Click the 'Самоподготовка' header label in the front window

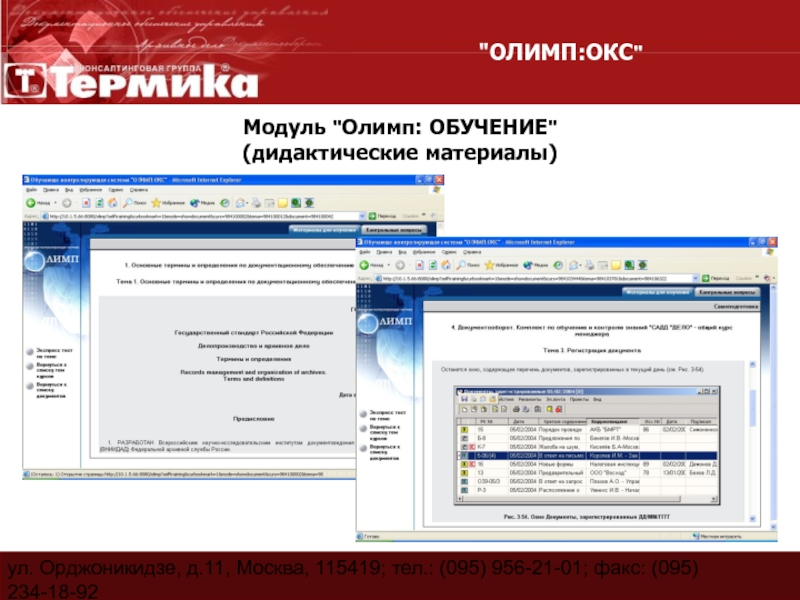(x=736, y=307)
